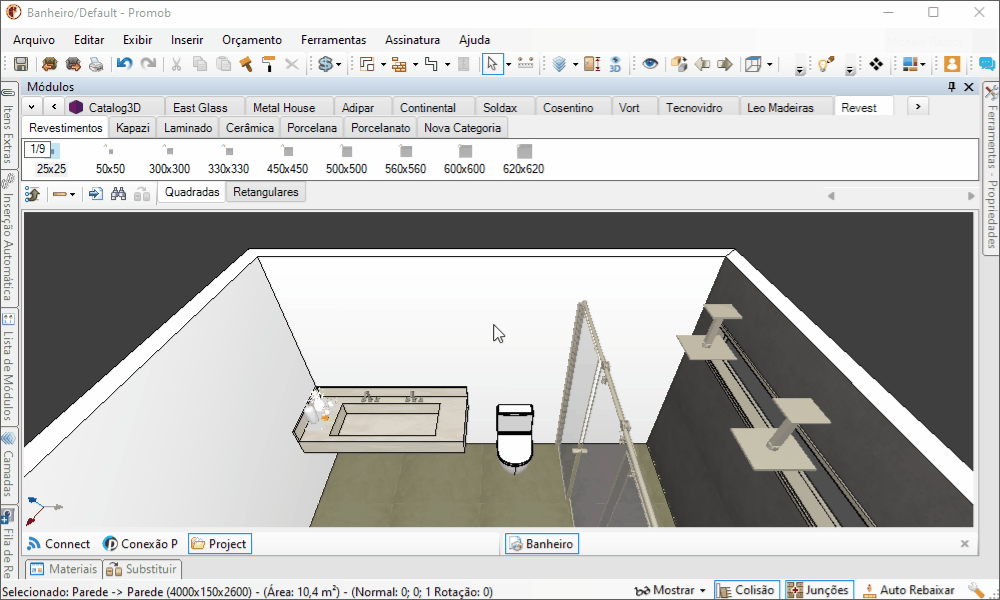Click the ruler measurement icon
This screenshot has width=1000, height=600.
pos(526,64)
